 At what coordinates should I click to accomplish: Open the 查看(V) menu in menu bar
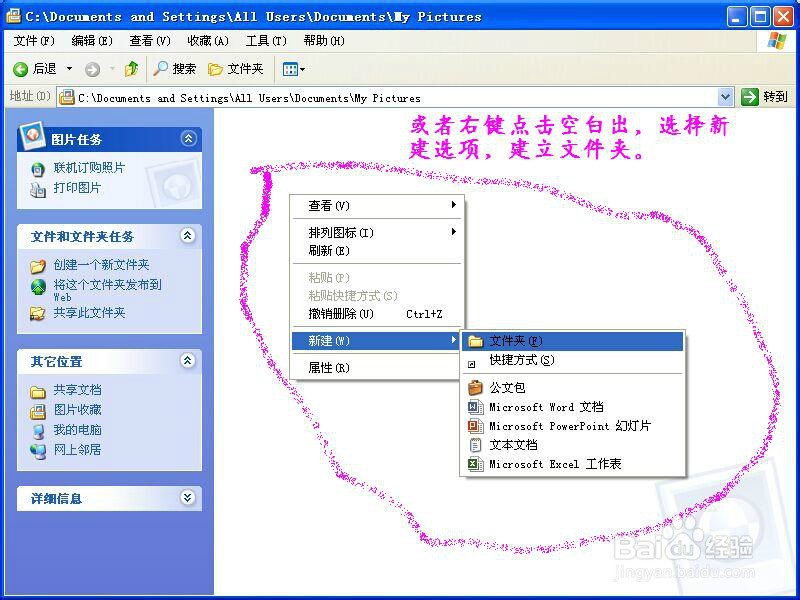[149, 41]
